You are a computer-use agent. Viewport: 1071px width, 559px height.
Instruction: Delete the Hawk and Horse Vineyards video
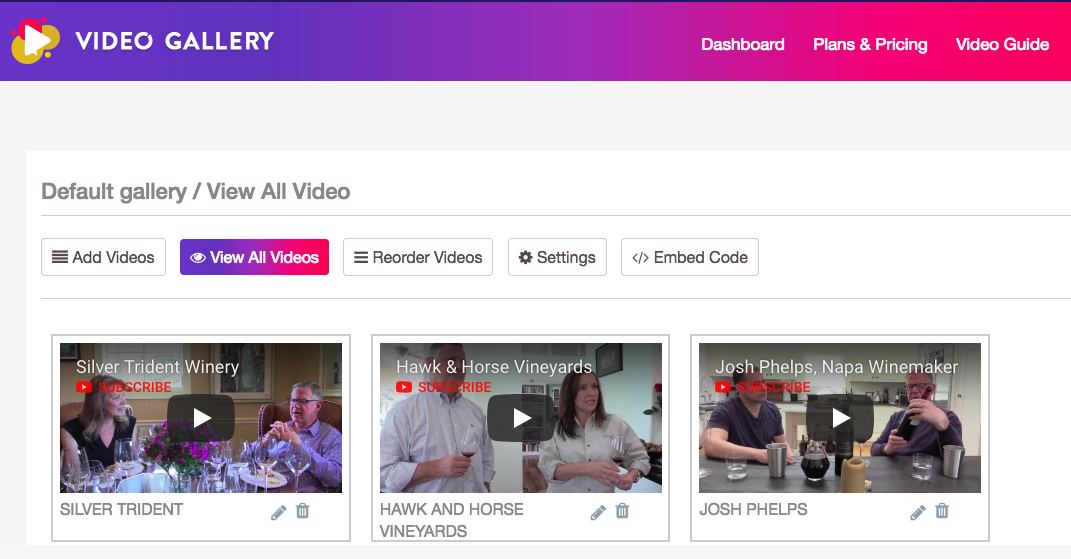coord(622,511)
